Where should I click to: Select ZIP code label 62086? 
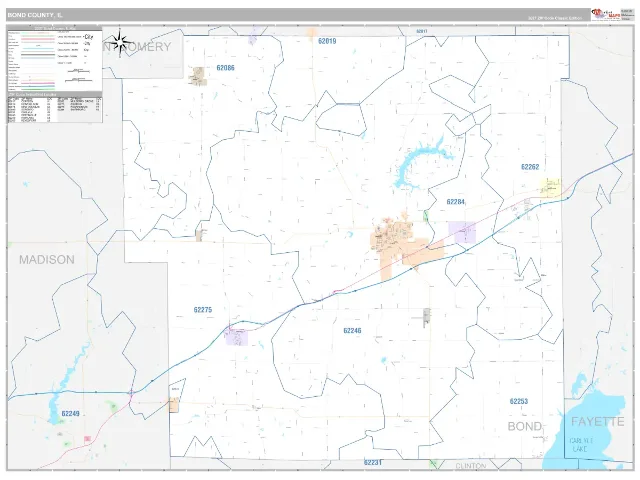pyautogui.click(x=225, y=68)
